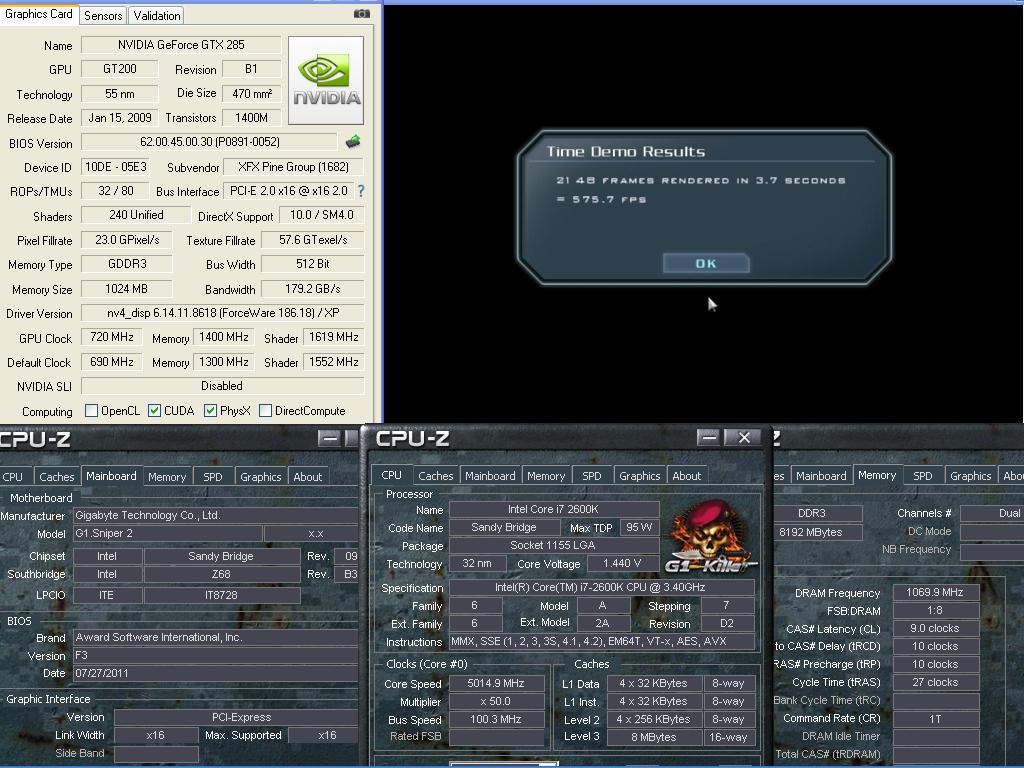
Task: Click the GPU Clock 720 MHz value
Action: (112, 337)
